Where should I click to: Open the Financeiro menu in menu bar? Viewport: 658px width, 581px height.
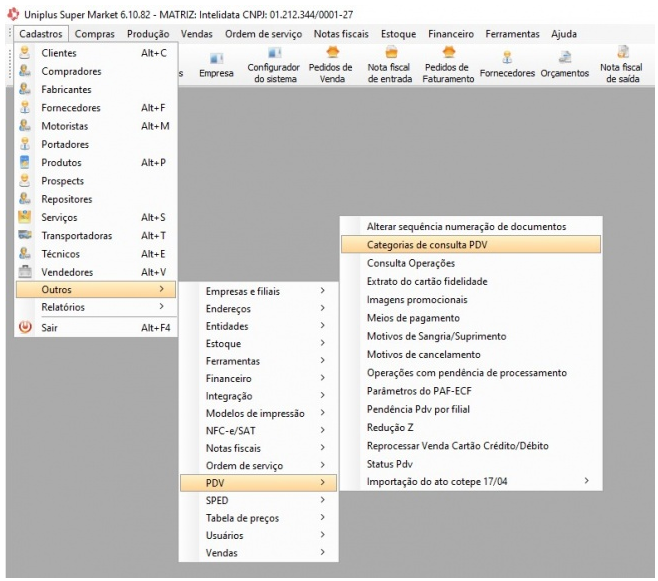[x=450, y=34]
